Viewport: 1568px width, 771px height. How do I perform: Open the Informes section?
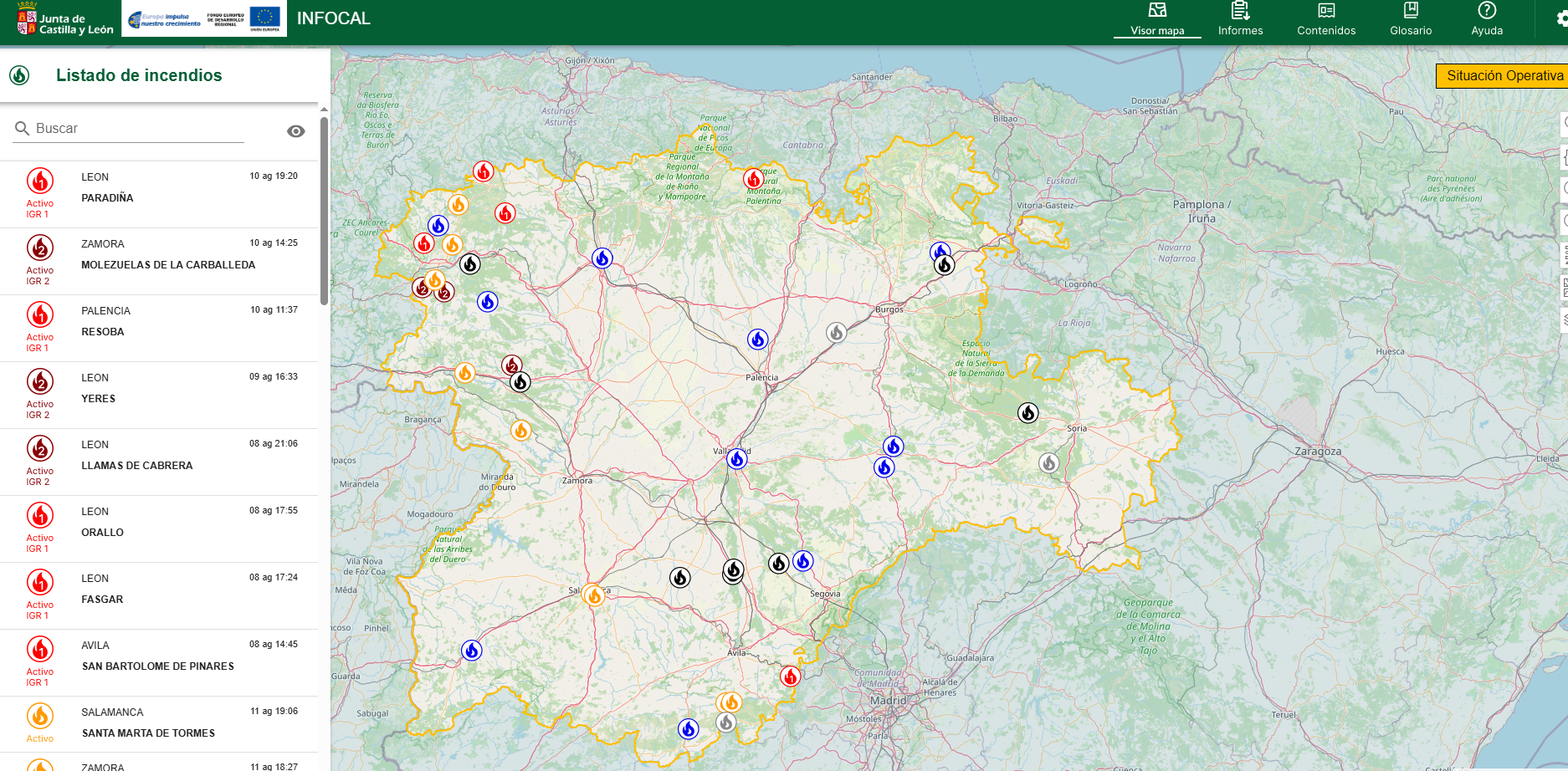point(1240,20)
